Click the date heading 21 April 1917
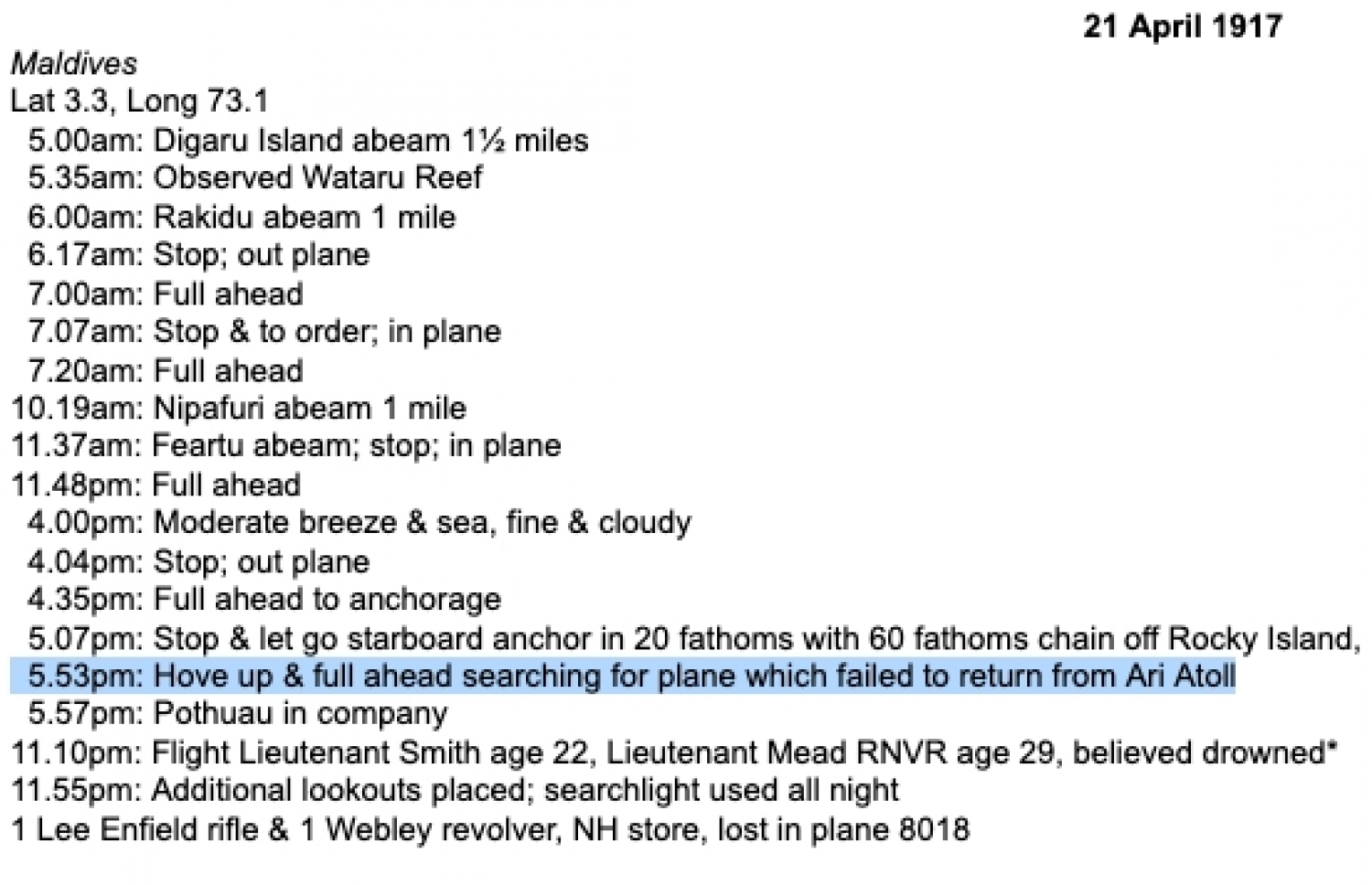 click(1182, 27)
